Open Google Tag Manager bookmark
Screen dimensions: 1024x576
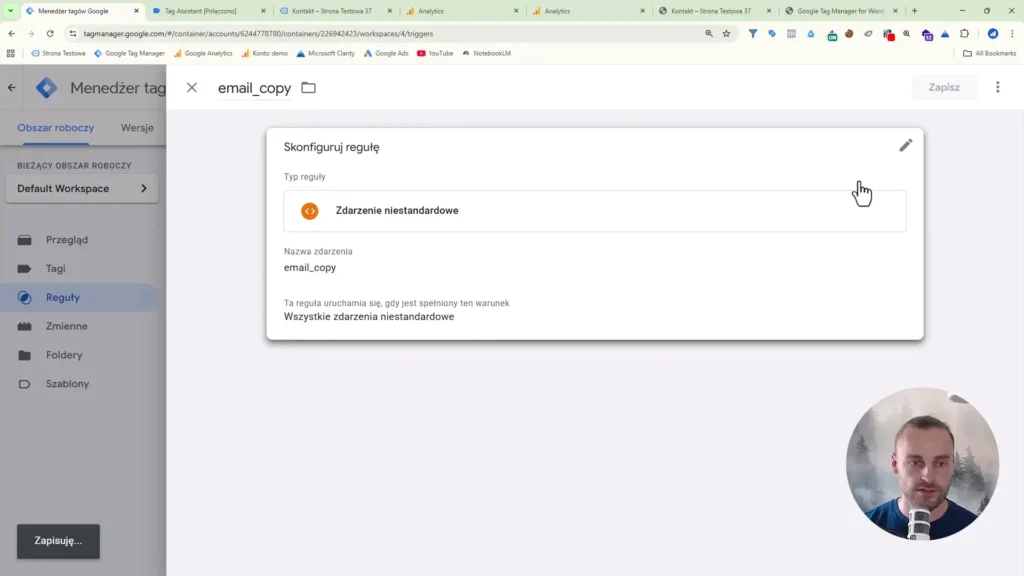click(x=129, y=54)
